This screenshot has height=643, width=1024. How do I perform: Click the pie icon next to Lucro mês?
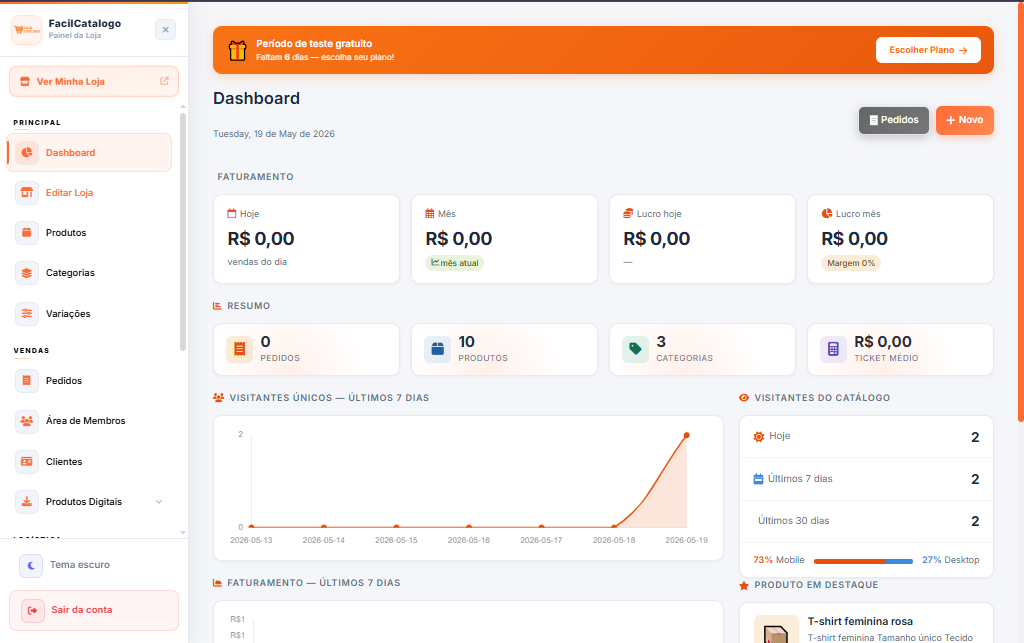pyautogui.click(x=827, y=213)
